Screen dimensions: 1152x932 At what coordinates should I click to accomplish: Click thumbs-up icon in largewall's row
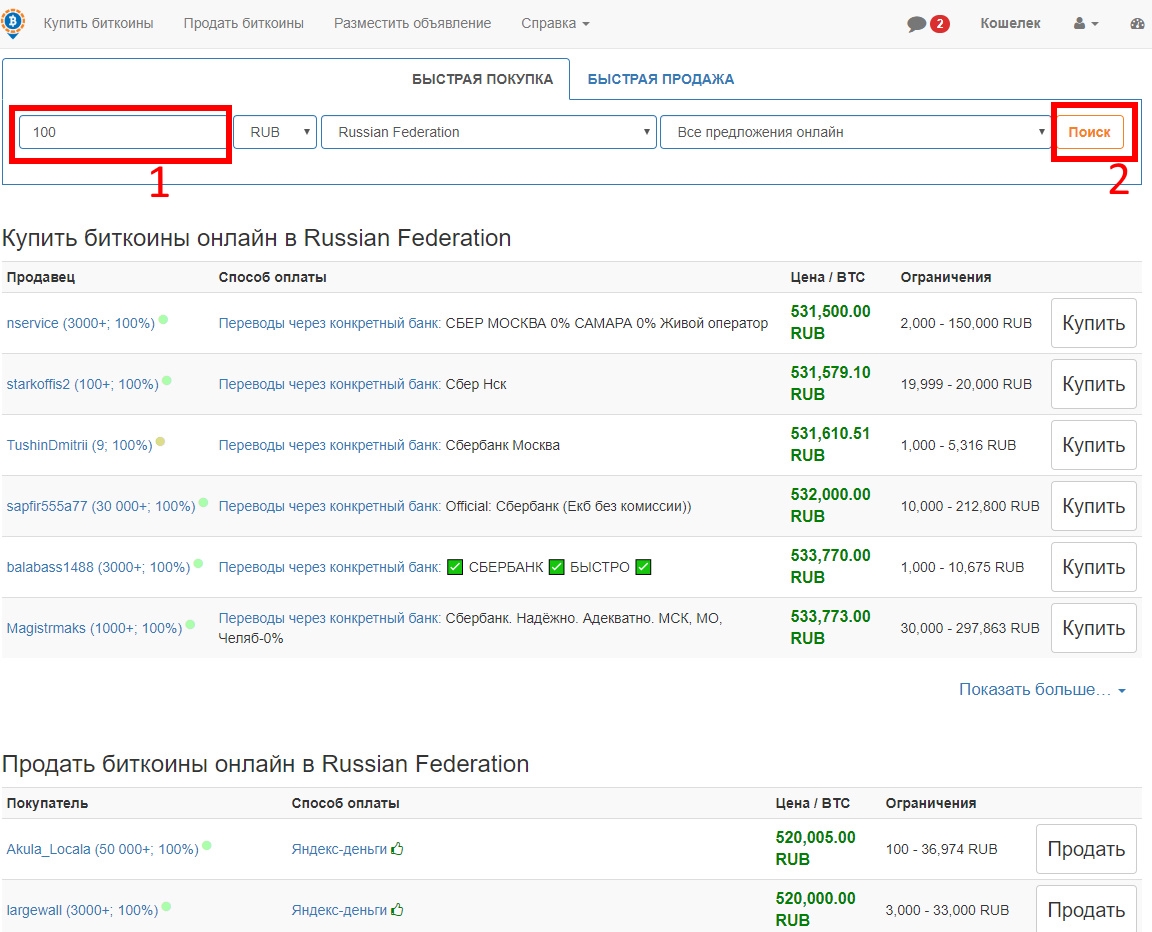[x=397, y=910]
